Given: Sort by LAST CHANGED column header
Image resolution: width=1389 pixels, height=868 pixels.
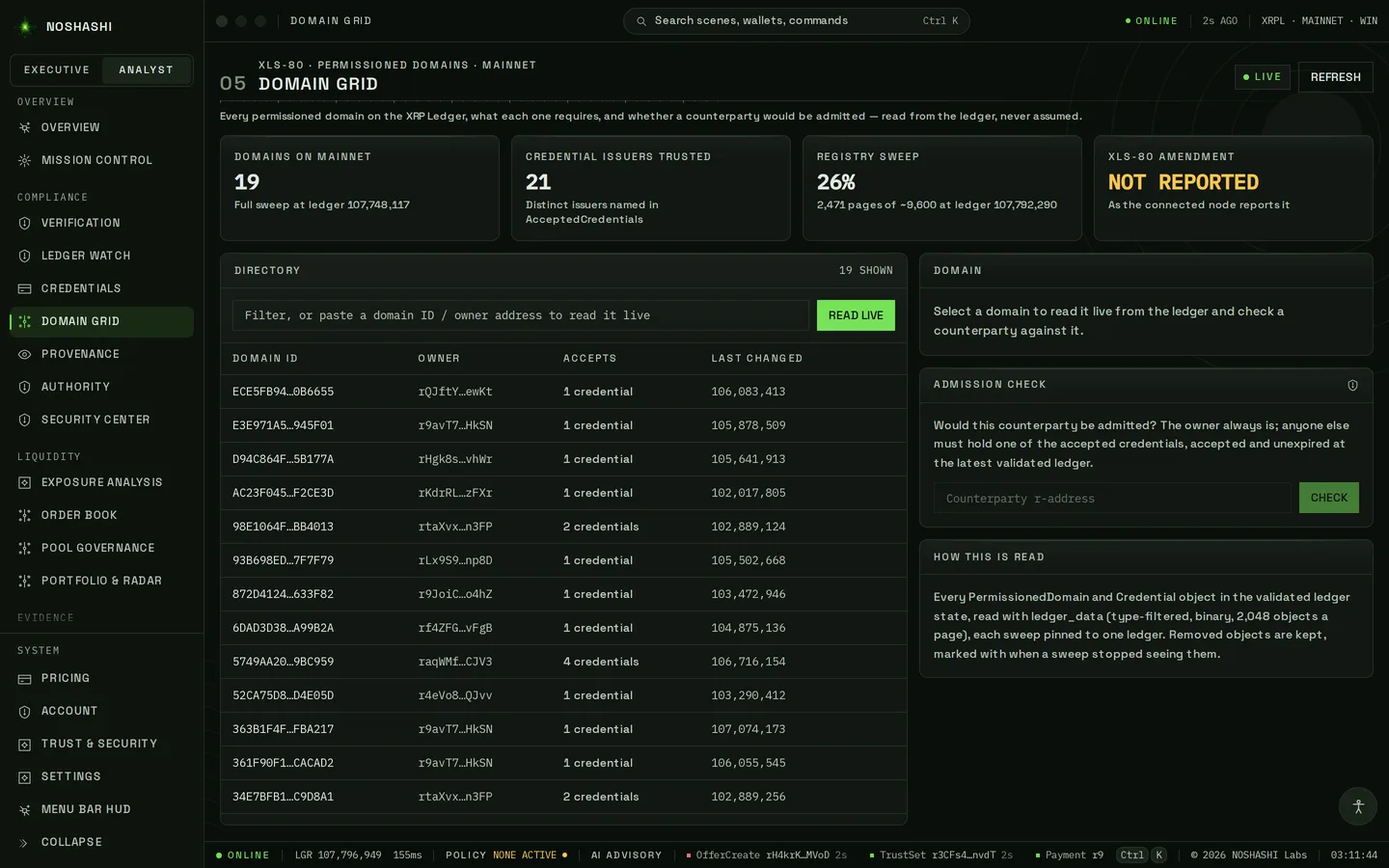Looking at the screenshot, I should tap(757, 358).
